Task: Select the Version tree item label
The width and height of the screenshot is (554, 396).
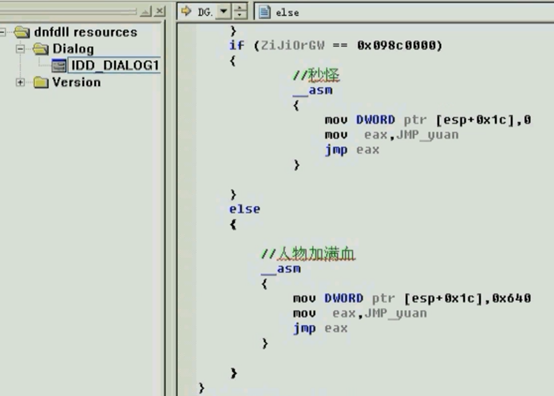Action: pos(76,82)
